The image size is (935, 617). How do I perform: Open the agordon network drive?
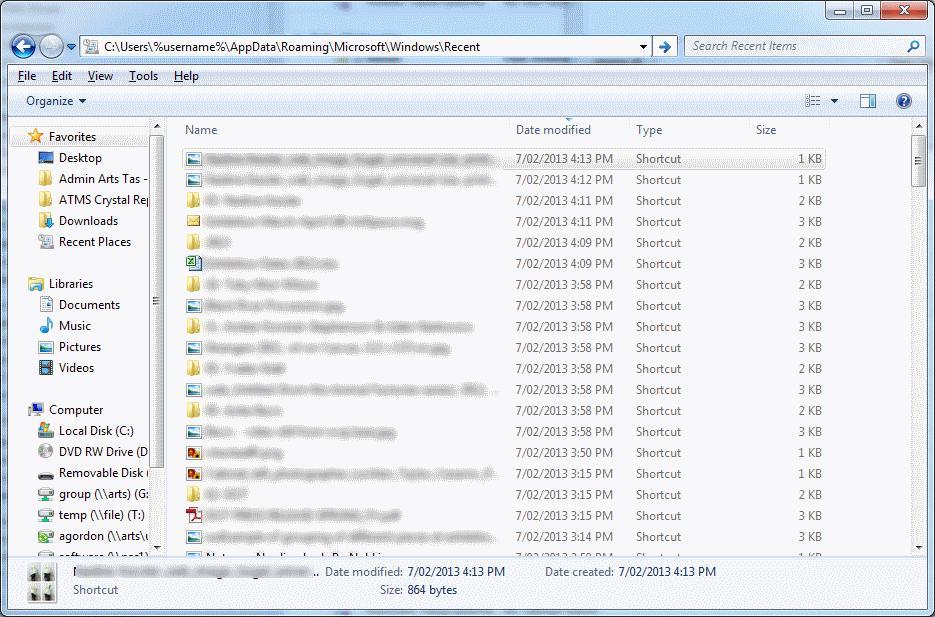click(x=103, y=536)
